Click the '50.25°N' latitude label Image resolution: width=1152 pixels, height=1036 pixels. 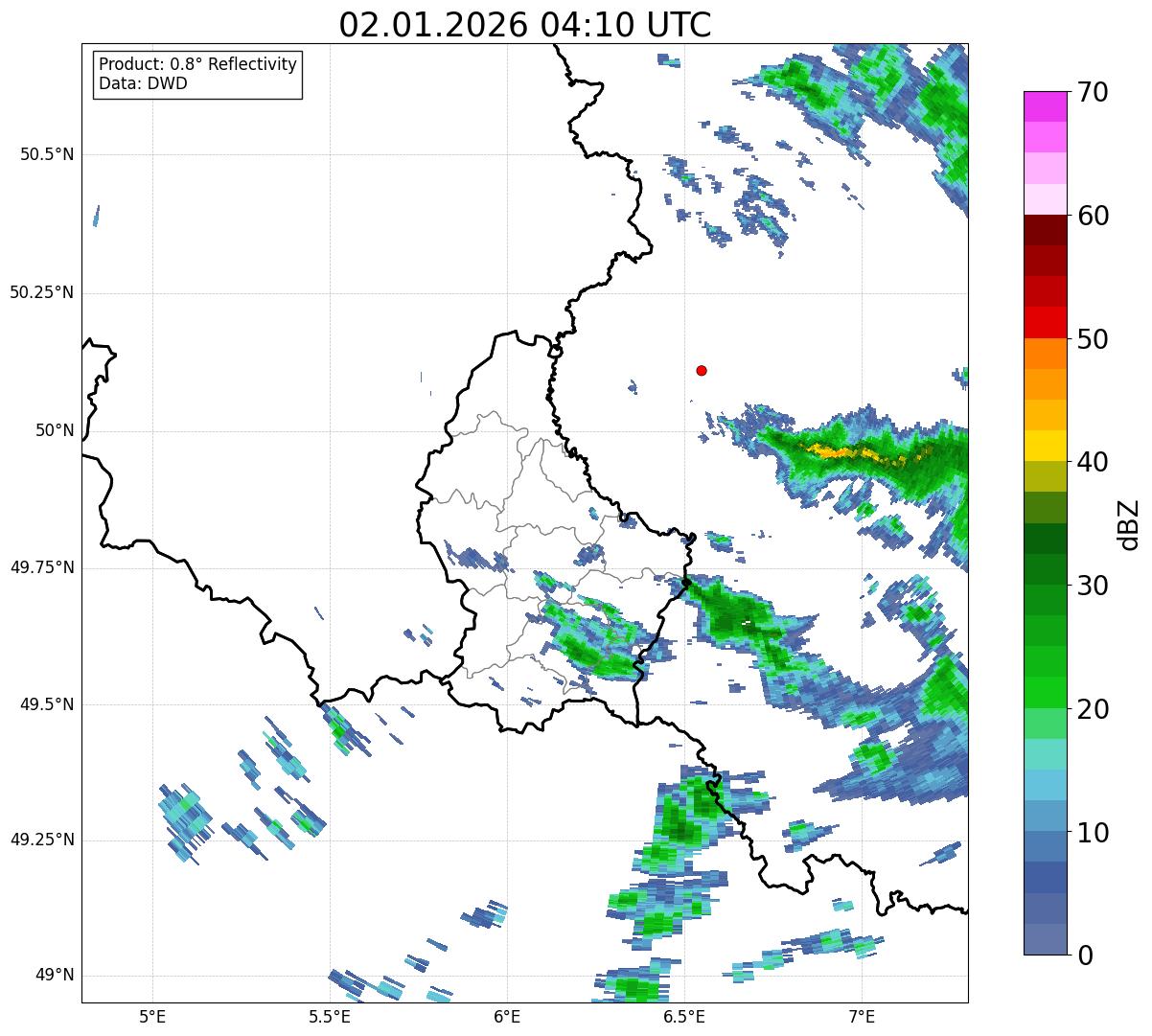tap(42, 292)
